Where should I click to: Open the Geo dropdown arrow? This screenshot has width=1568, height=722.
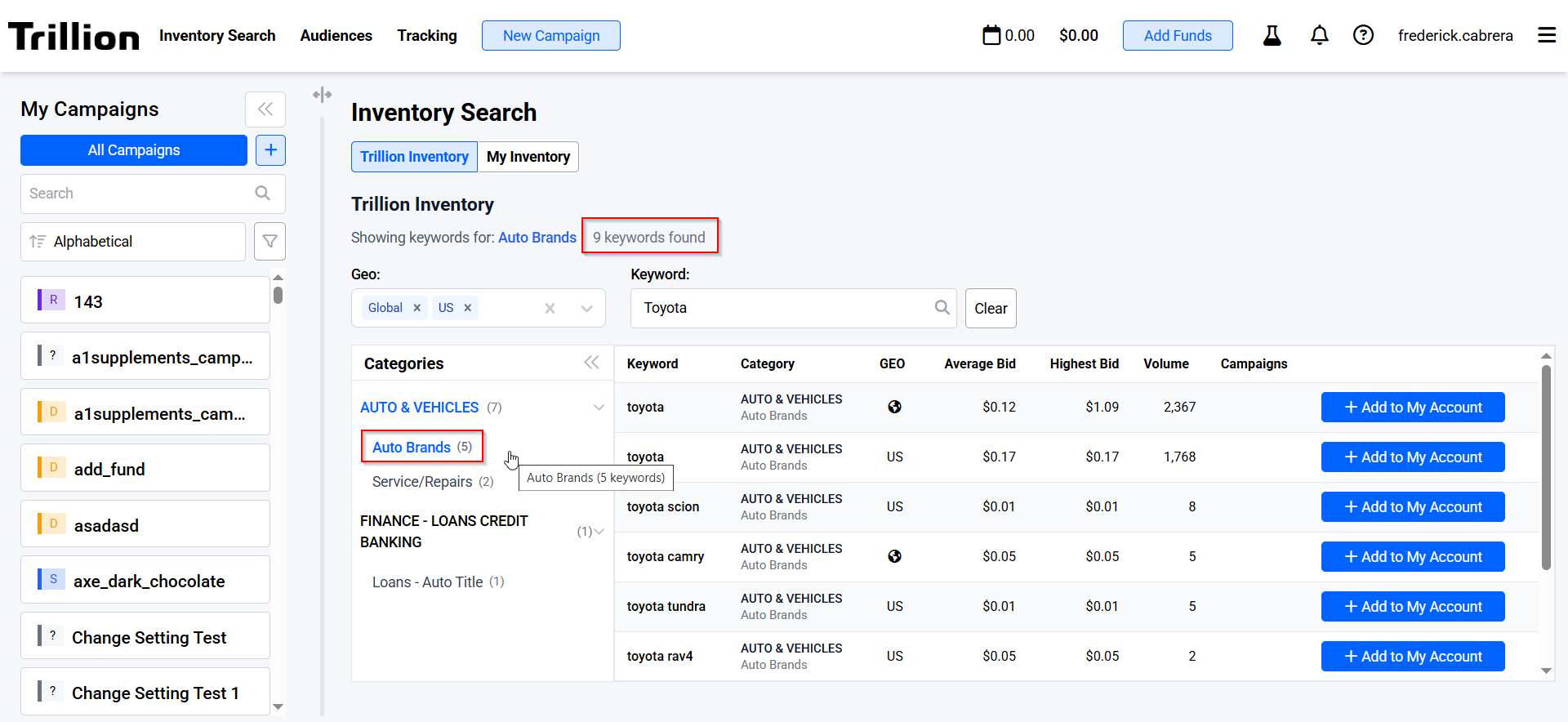586,309
